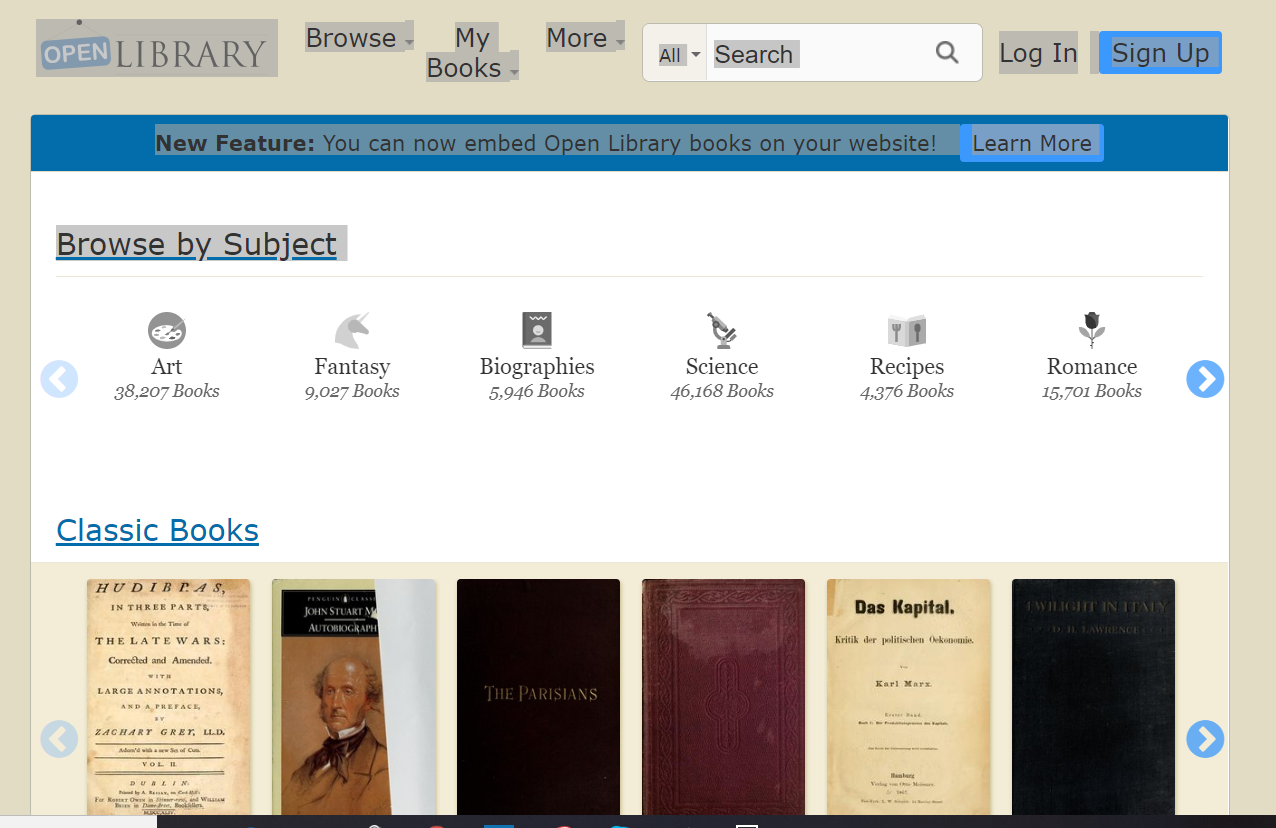Open the My Books dropdown
The height and width of the screenshot is (828, 1276).
tap(472, 53)
